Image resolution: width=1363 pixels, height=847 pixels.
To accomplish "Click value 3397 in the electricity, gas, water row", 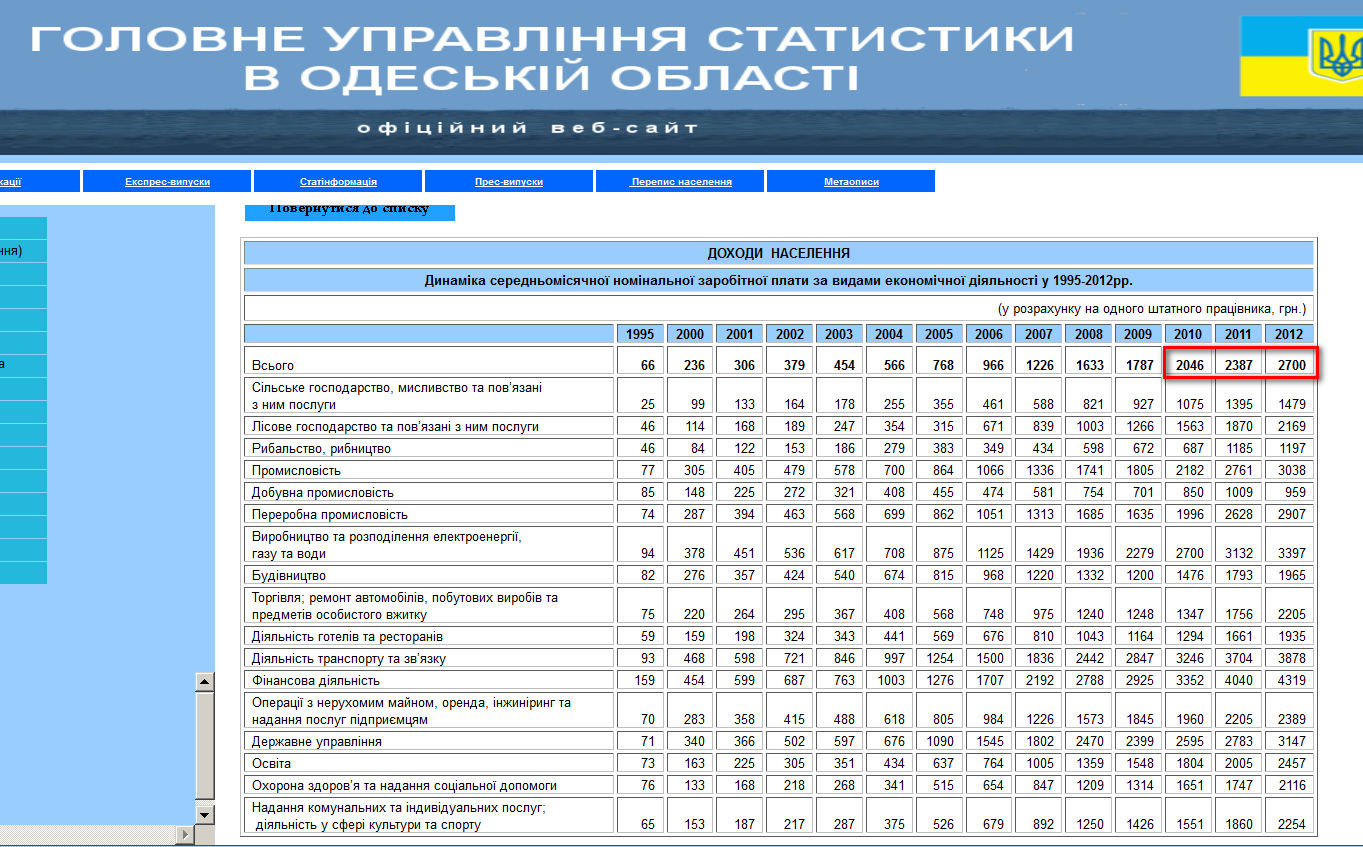I will click(x=1290, y=553).
